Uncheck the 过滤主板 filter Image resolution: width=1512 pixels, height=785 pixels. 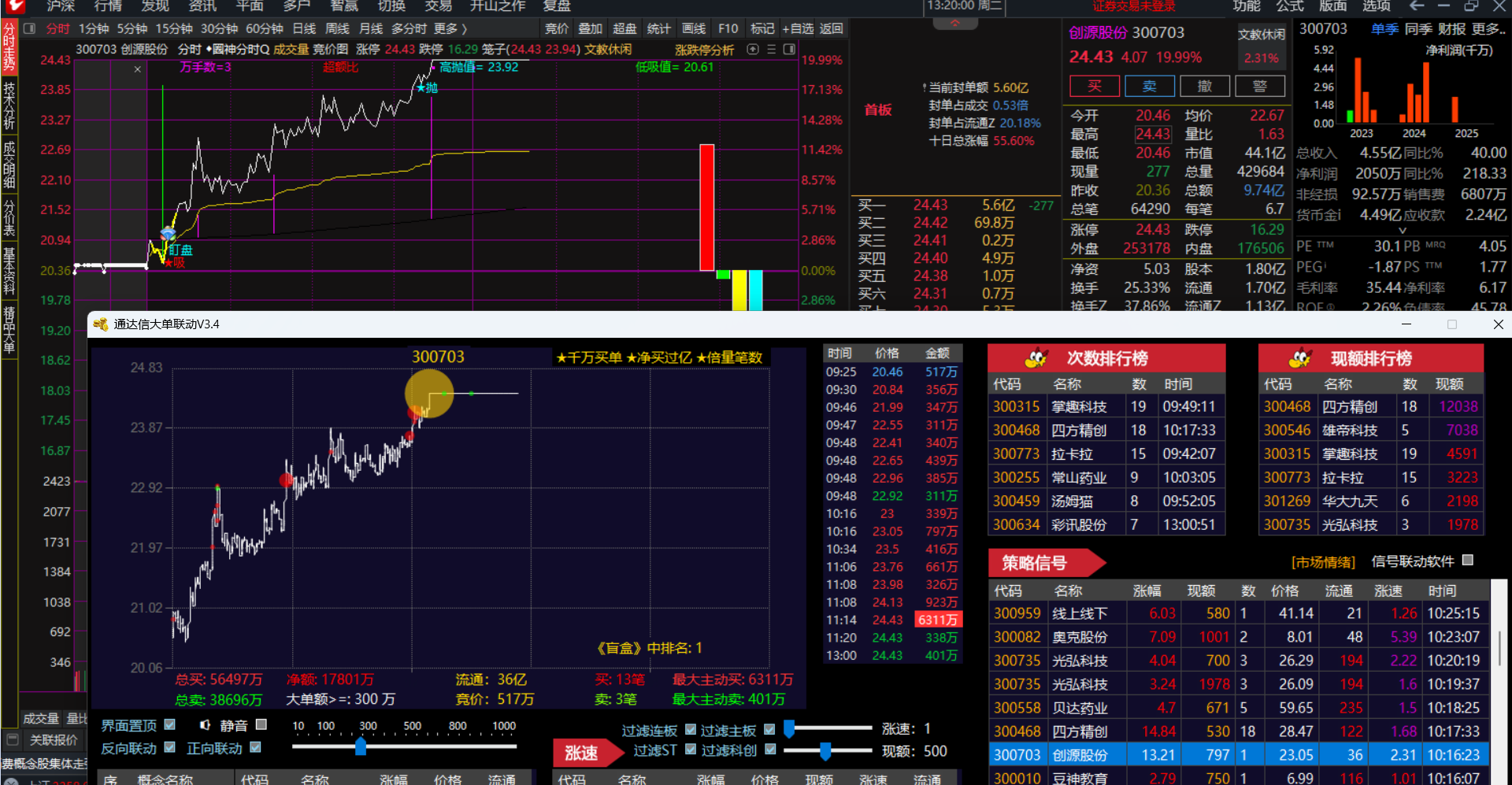coord(769,729)
